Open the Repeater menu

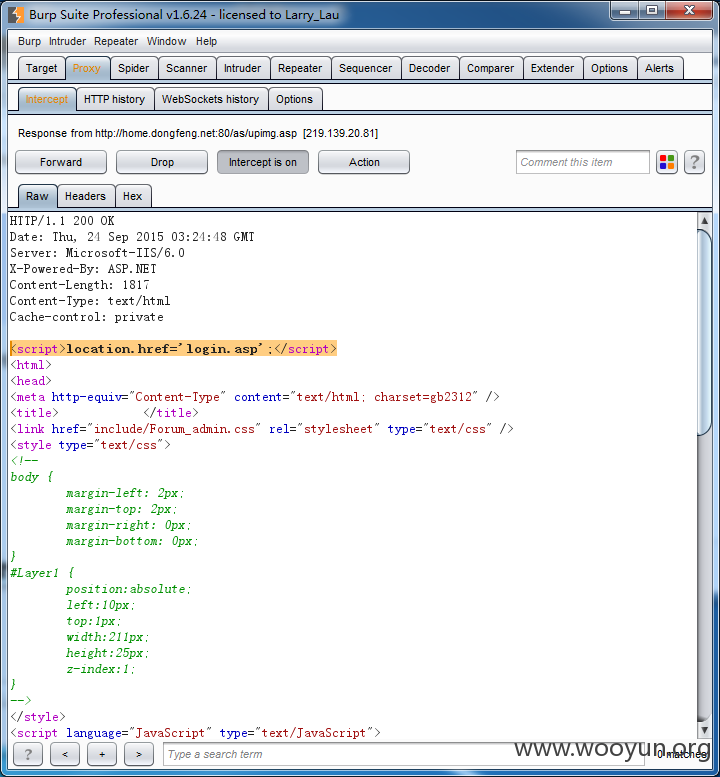point(116,41)
